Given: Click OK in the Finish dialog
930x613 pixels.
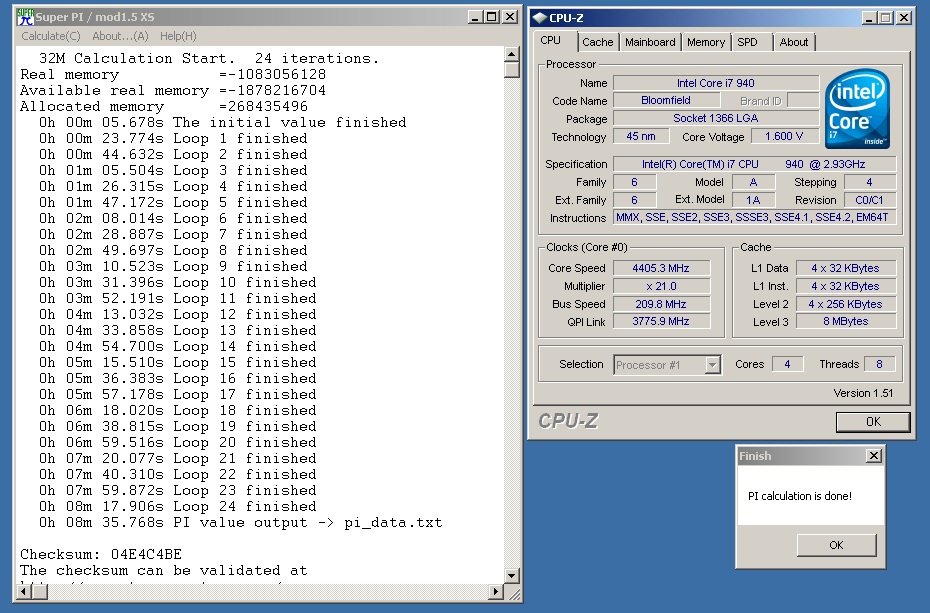Looking at the screenshot, I should click(x=836, y=545).
